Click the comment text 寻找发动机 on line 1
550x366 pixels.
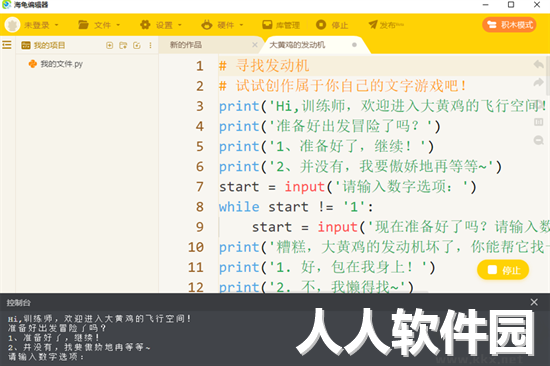[272, 66]
